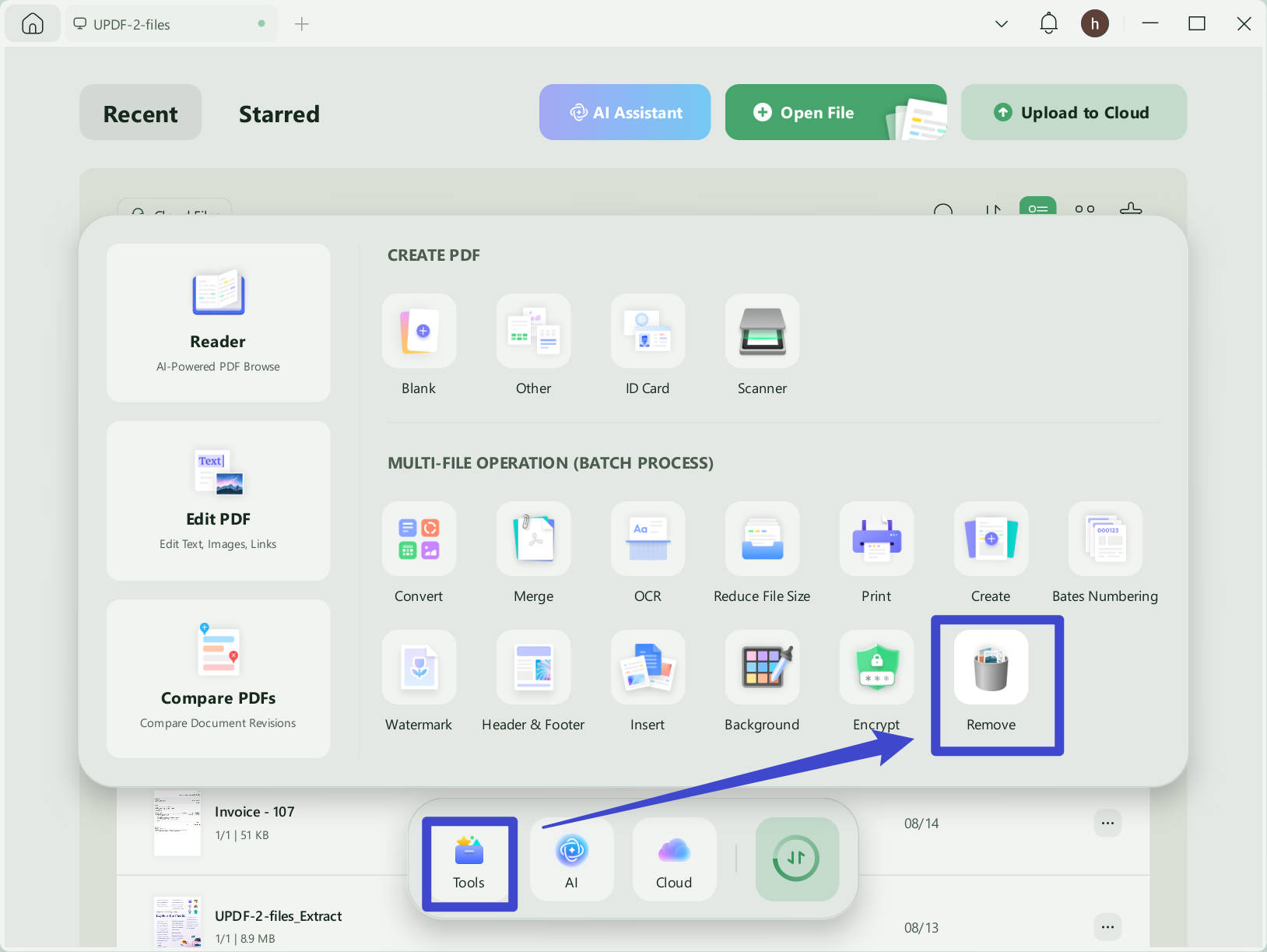Open the Invoice - 107 thumbnail

(x=177, y=823)
